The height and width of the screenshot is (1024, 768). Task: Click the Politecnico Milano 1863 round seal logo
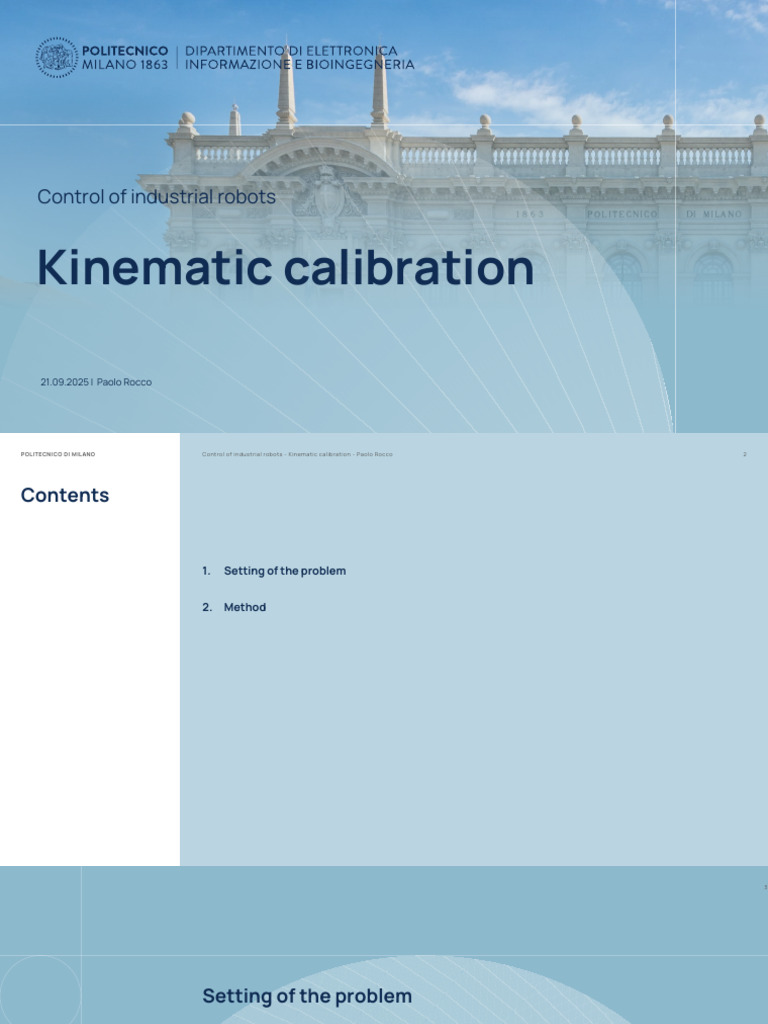coord(57,57)
